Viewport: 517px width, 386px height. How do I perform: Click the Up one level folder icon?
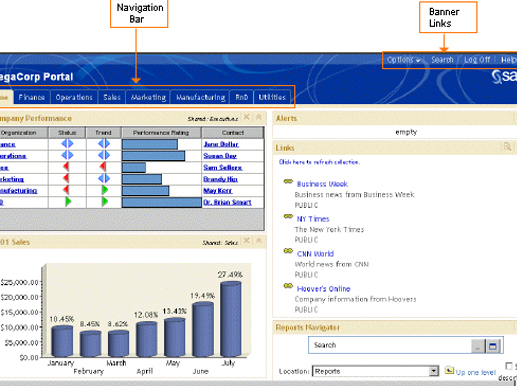click(449, 370)
